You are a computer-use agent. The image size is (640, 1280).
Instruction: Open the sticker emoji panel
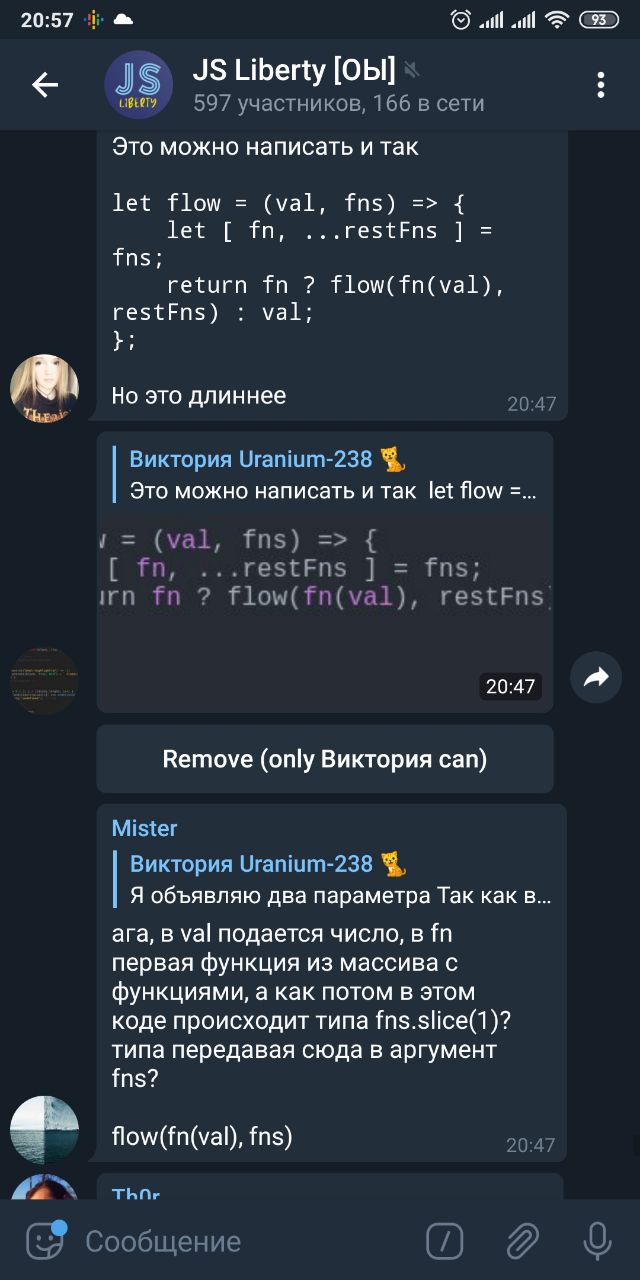[x=44, y=1241]
